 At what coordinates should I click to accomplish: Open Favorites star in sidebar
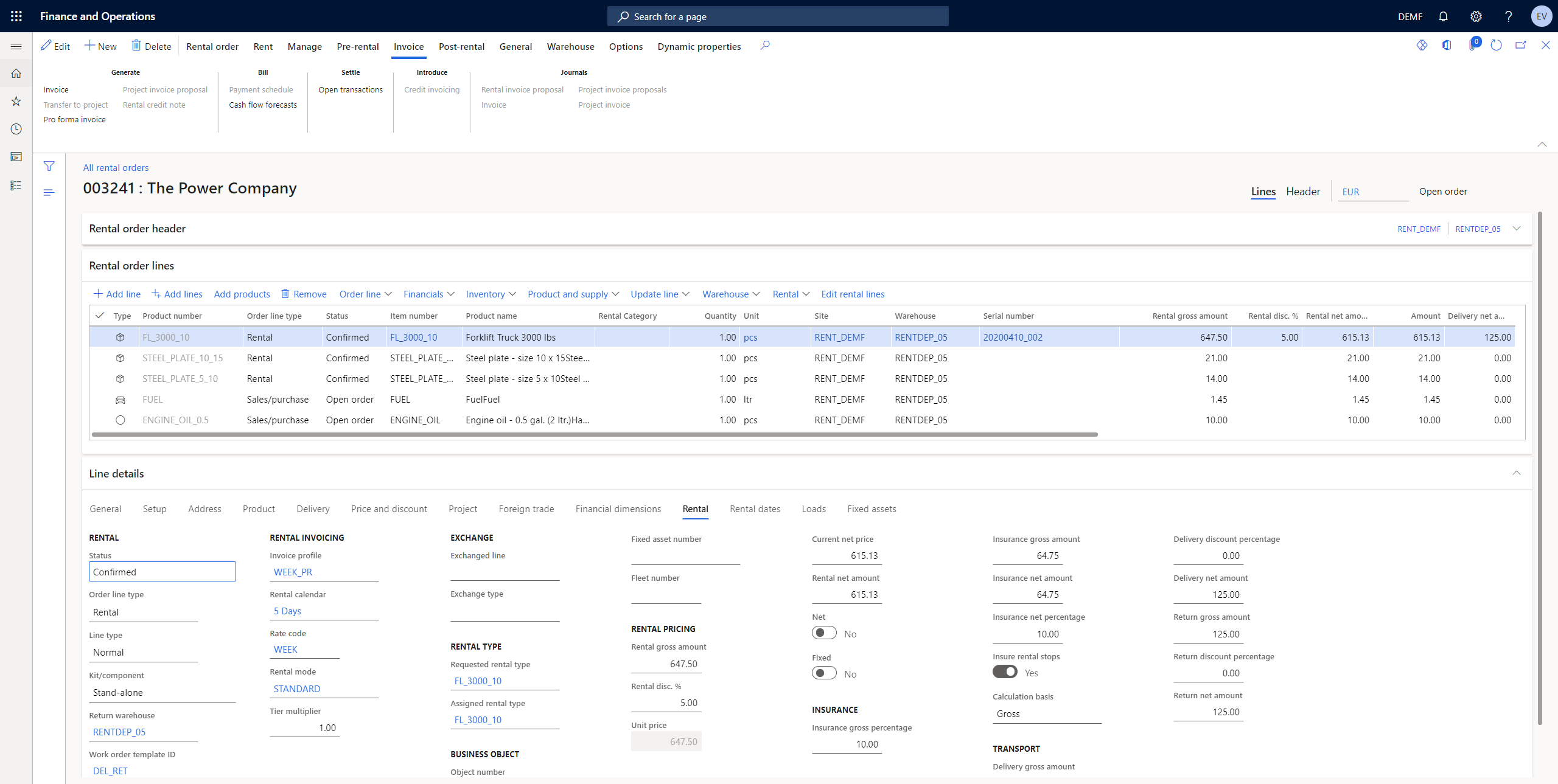[x=16, y=101]
